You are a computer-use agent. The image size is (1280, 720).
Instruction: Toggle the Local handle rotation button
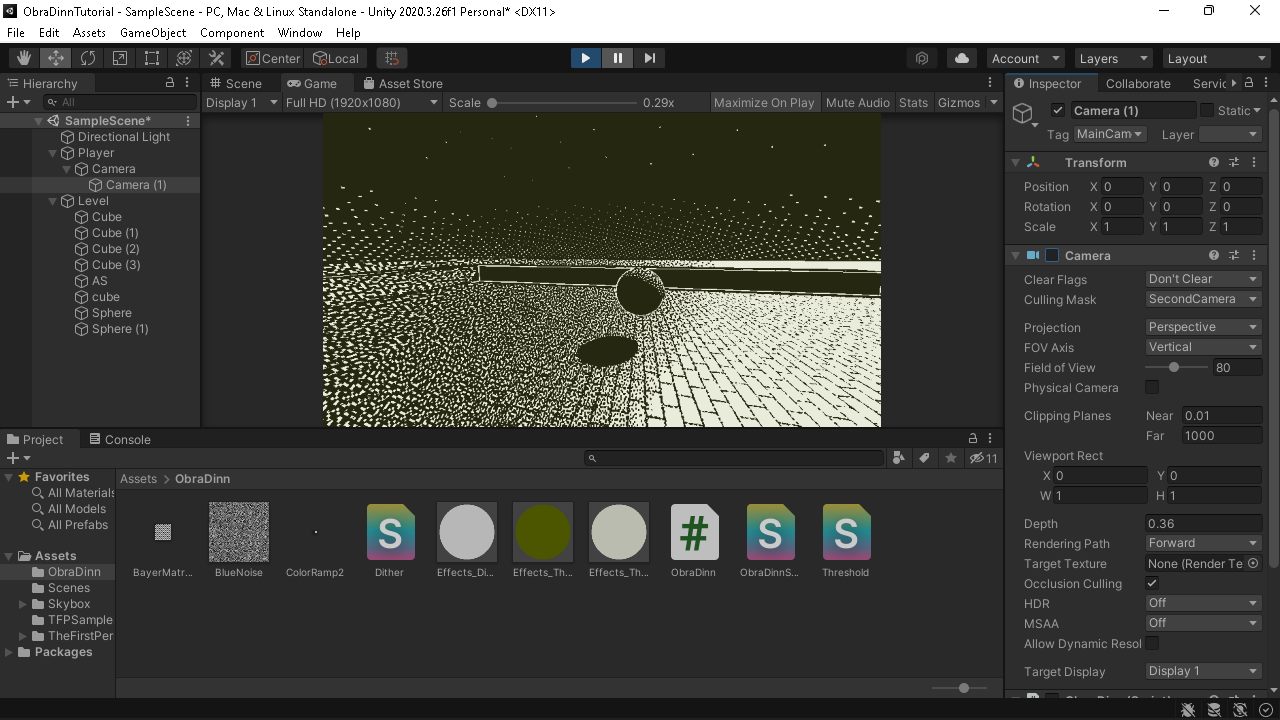(x=336, y=58)
